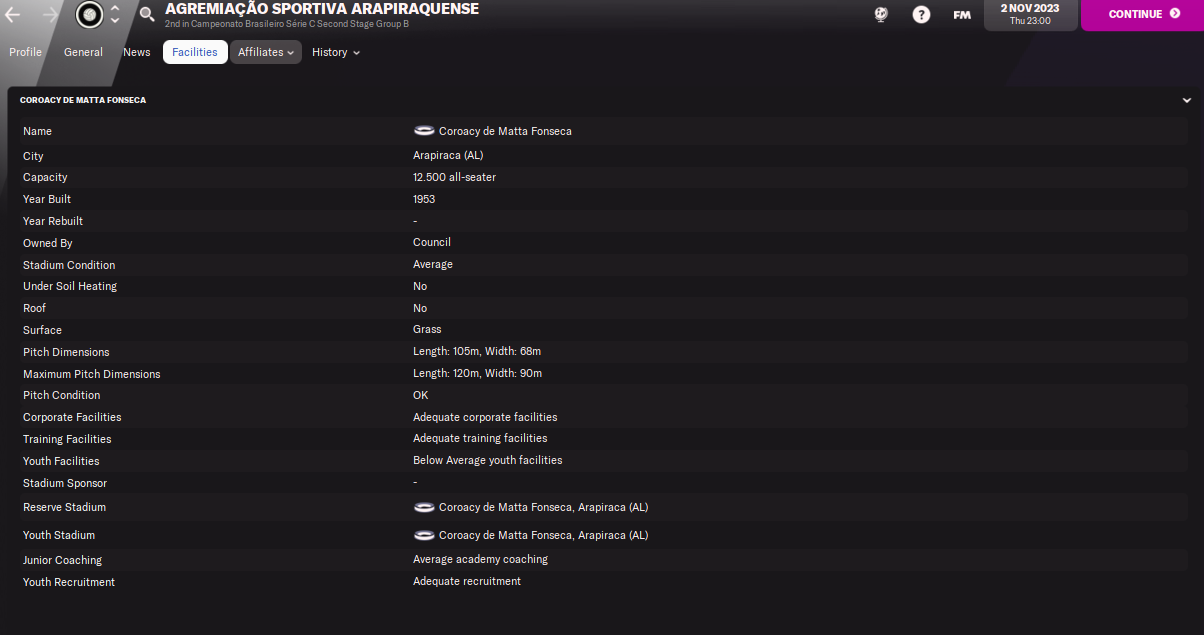Open the help question mark icon

point(921,15)
